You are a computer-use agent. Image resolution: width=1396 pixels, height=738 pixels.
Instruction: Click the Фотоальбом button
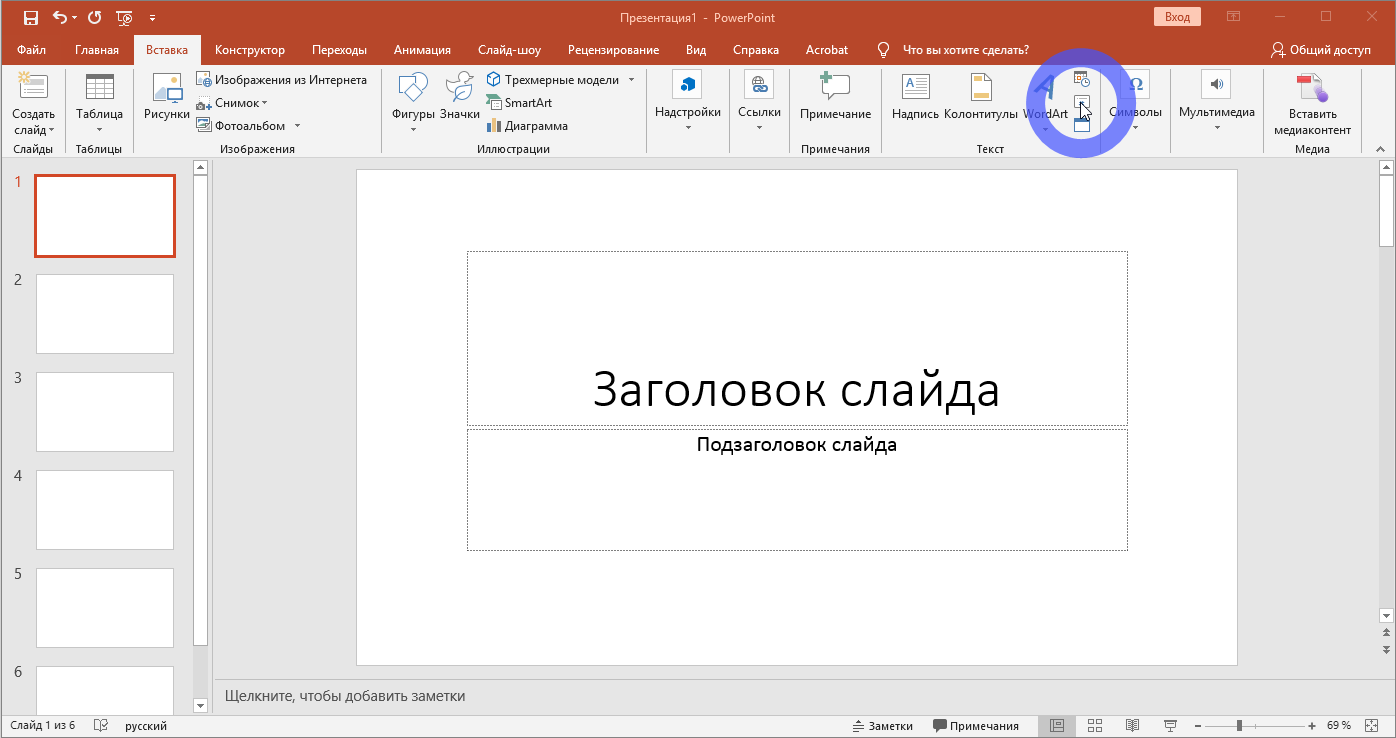click(x=240, y=126)
